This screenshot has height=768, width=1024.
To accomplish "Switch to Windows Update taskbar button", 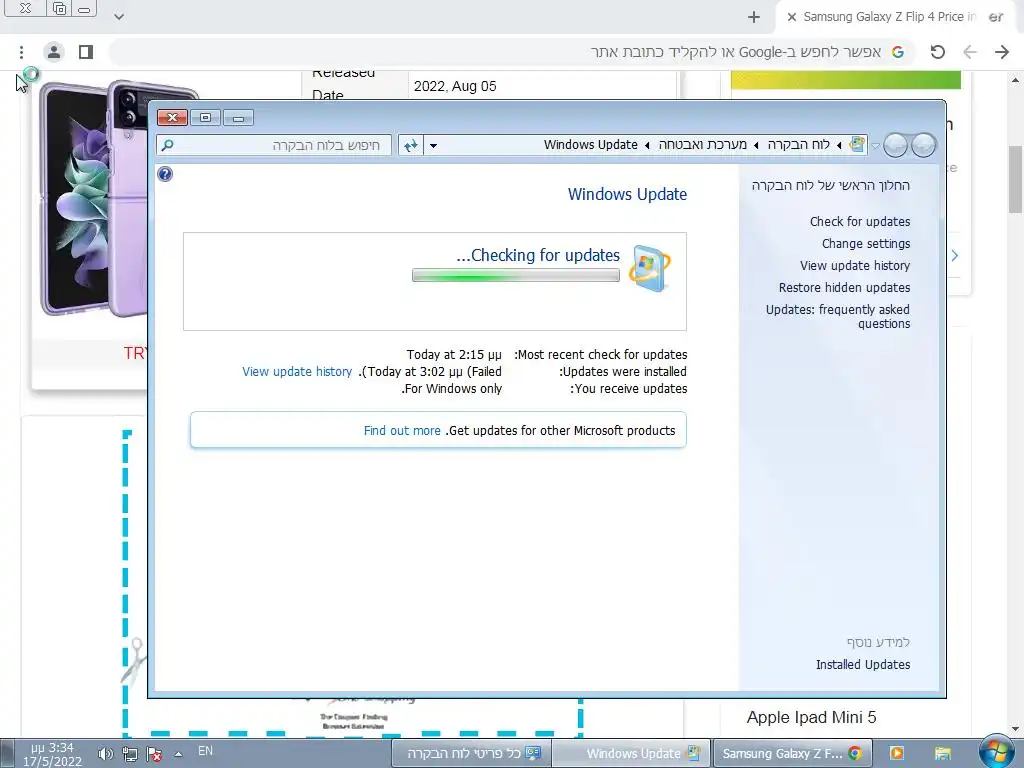I will click(632, 754).
